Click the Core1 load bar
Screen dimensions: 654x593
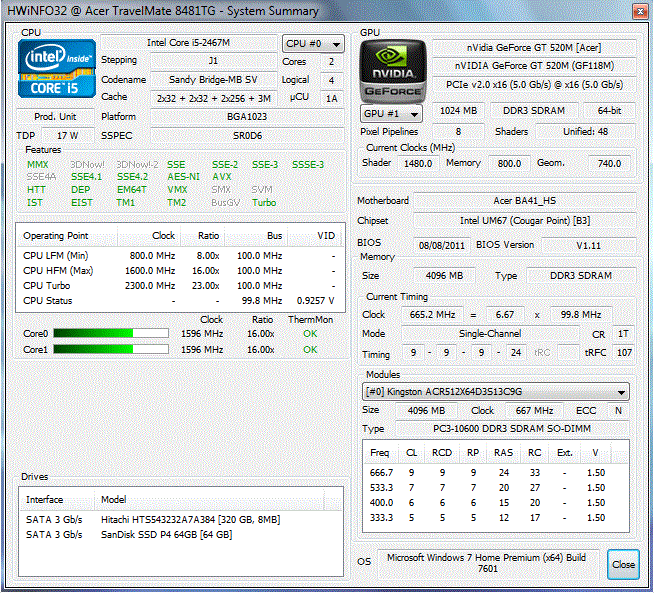(111, 349)
